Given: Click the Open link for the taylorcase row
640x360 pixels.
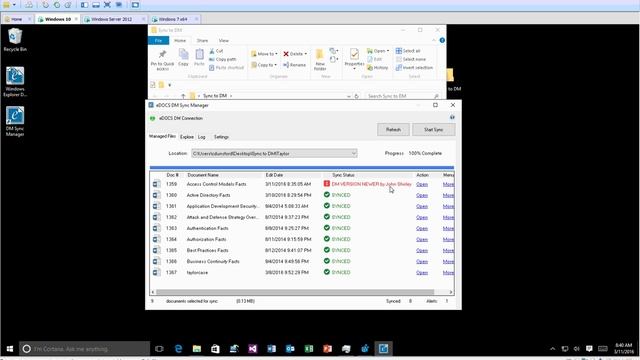Looking at the screenshot, I should (422, 273).
